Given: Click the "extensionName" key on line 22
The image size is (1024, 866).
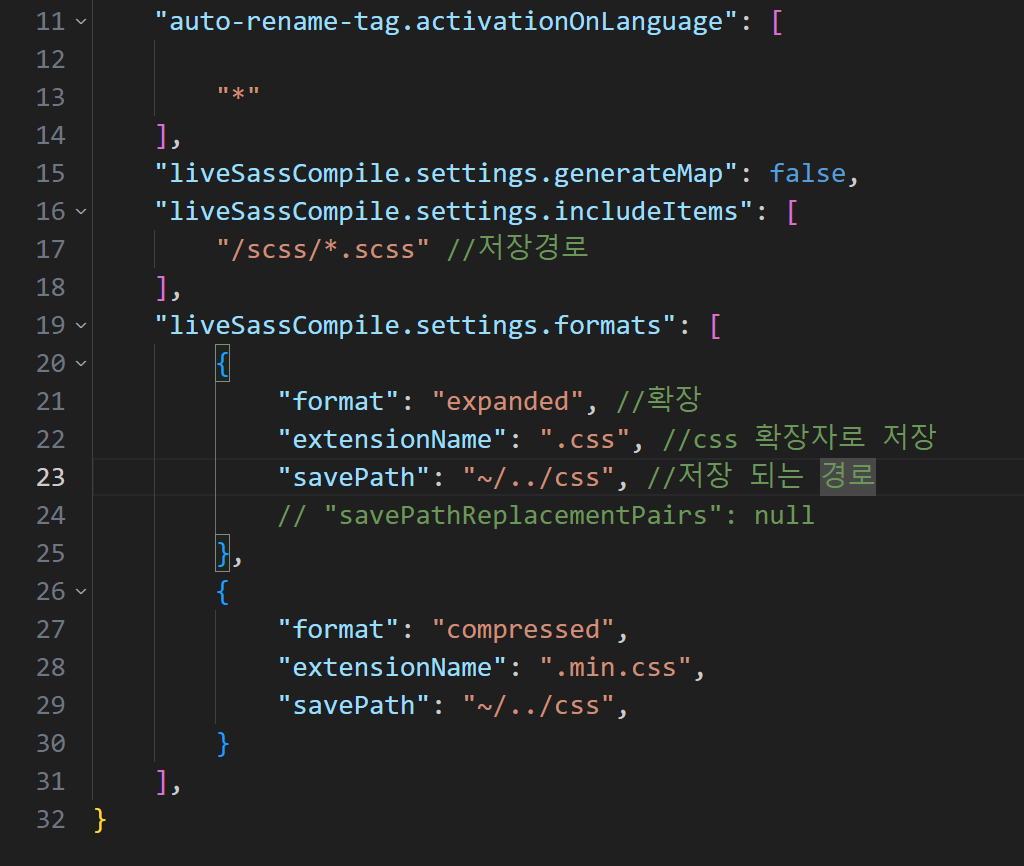Looking at the screenshot, I should [392, 440].
